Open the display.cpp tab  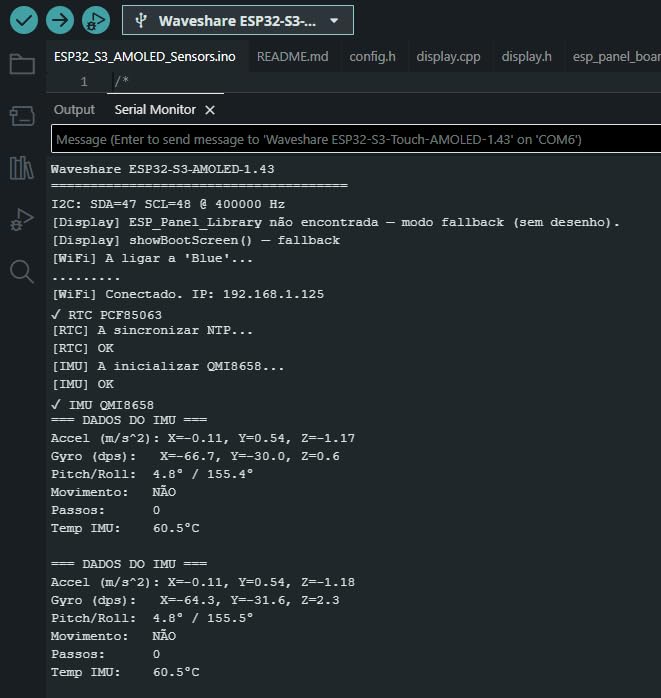pos(448,57)
